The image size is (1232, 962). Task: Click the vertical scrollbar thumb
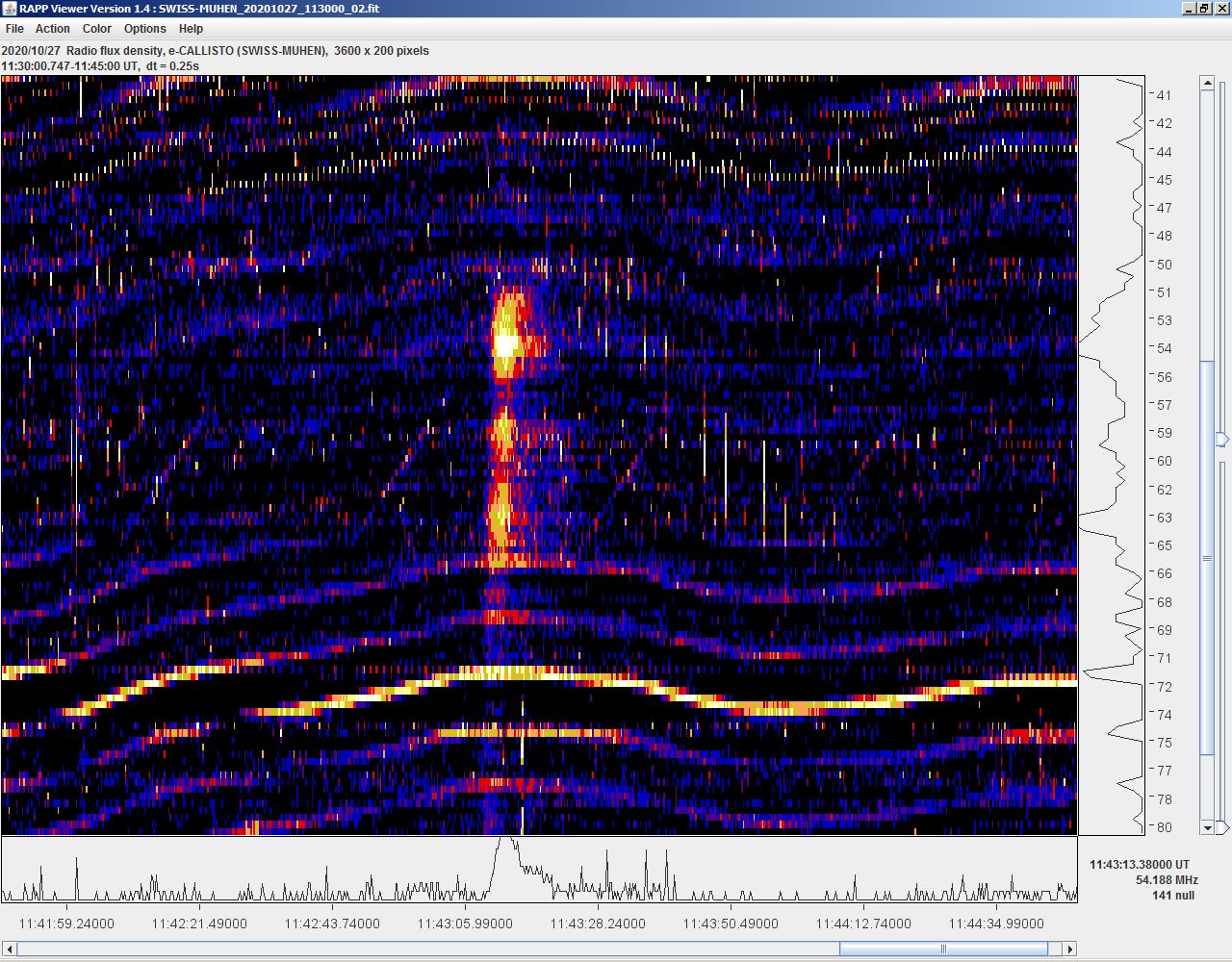click(x=1207, y=558)
